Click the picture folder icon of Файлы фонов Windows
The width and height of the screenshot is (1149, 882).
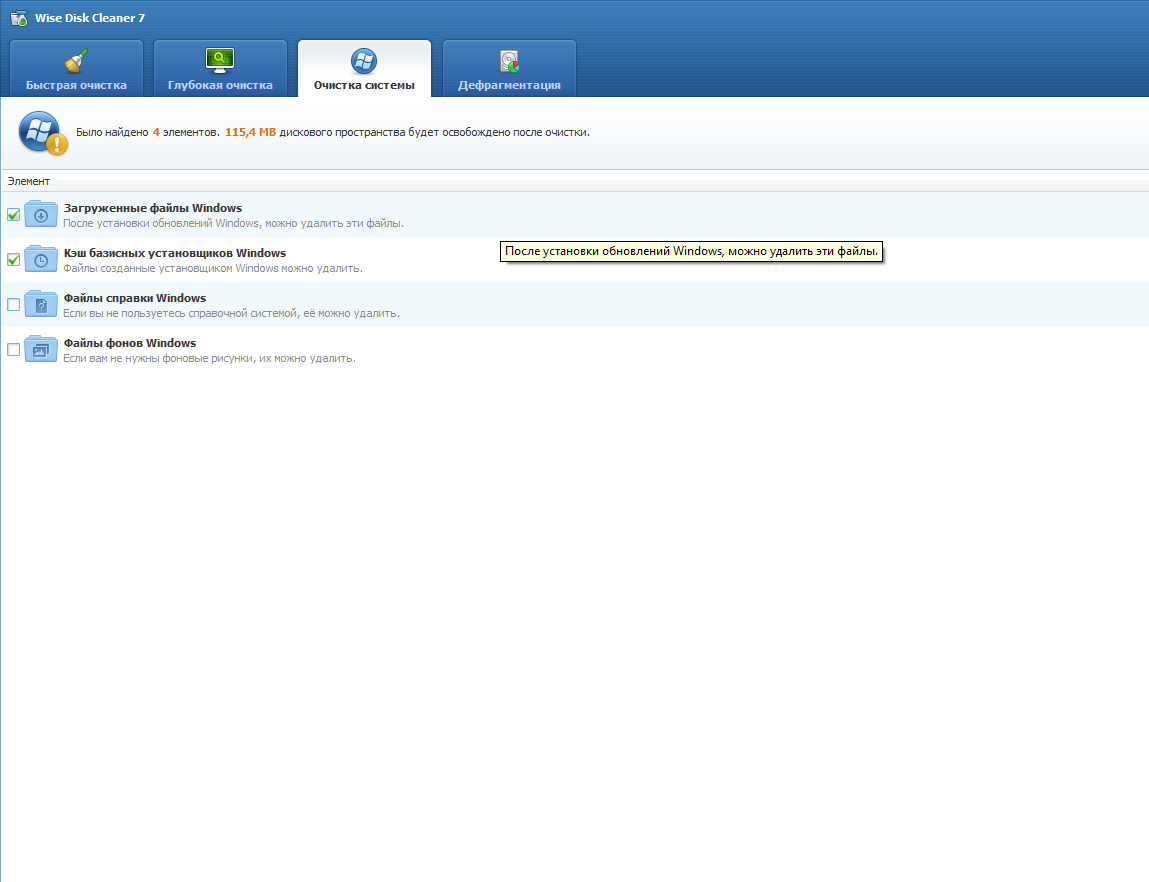click(41, 349)
